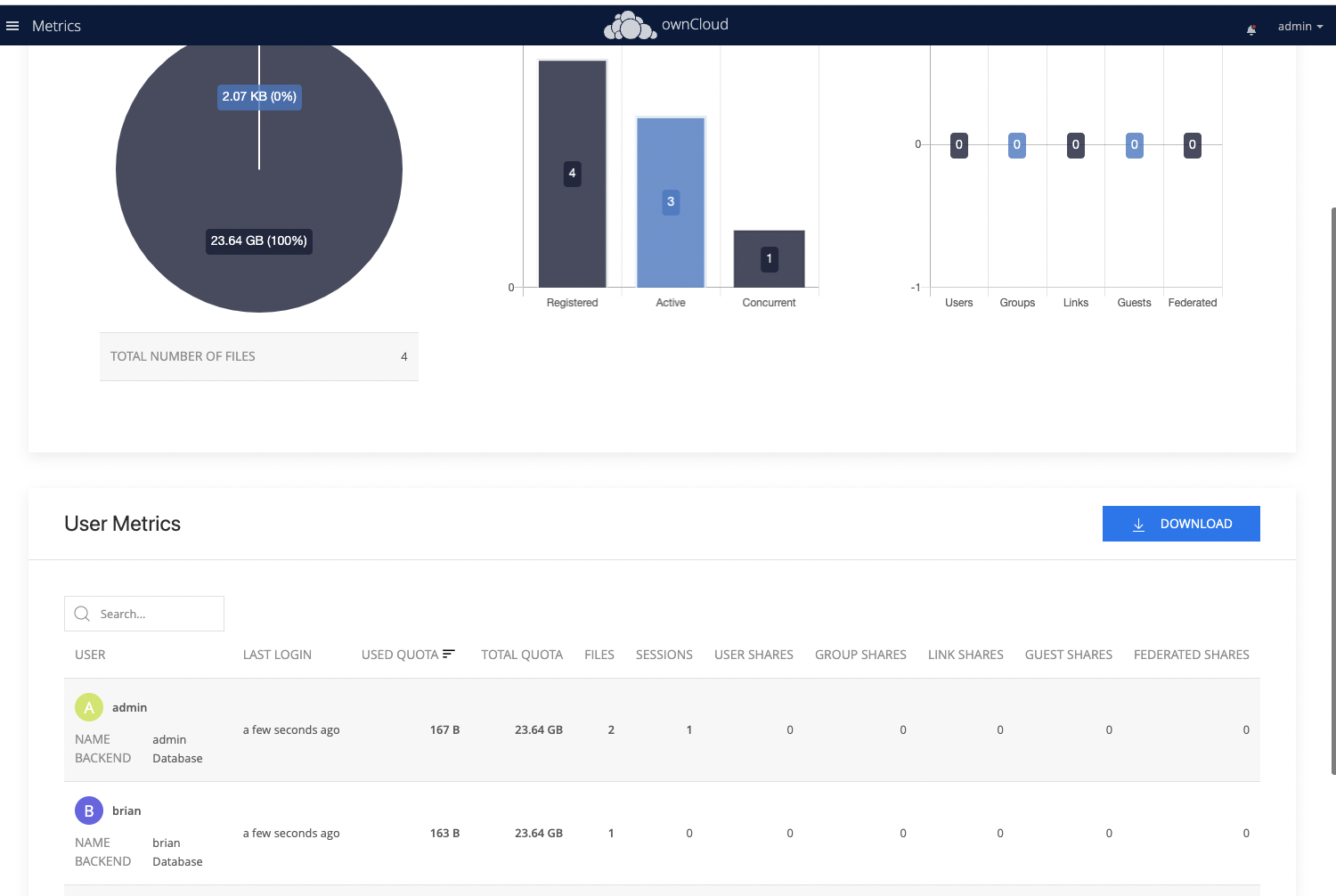The image size is (1336, 896).
Task: Click the download arrow icon
Action: (x=1138, y=524)
